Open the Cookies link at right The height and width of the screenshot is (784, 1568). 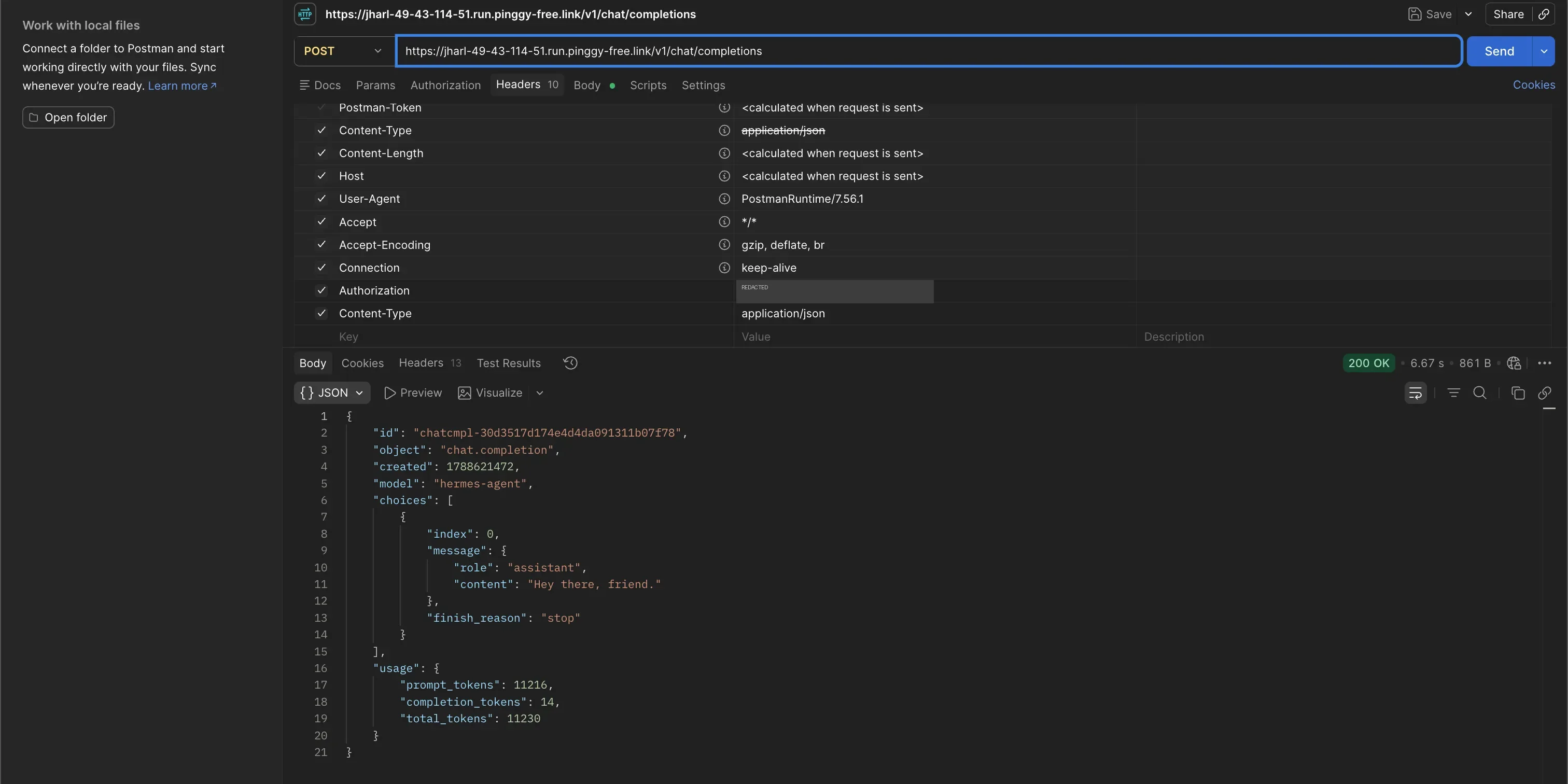[x=1534, y=85]
